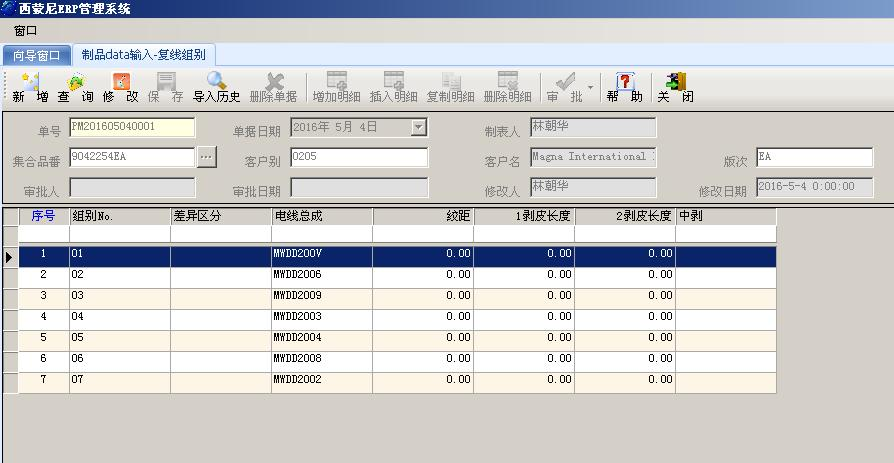894x463 pixels.
Task: Select the 修改 (Modify) toolbar icon
Action: (x=121, y=82)
